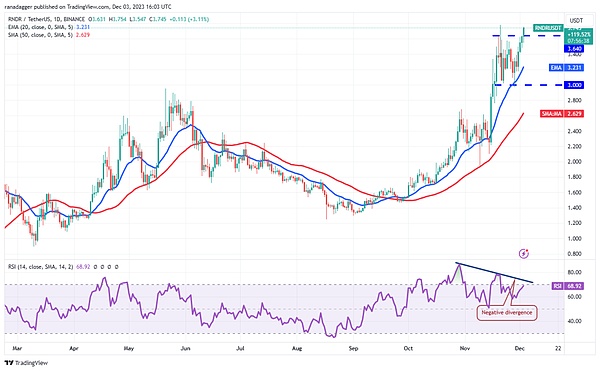Click the purple RSI 68.92 scale tag
The height and width of the screenshot is (371, 600).
[x=567, y=286]
